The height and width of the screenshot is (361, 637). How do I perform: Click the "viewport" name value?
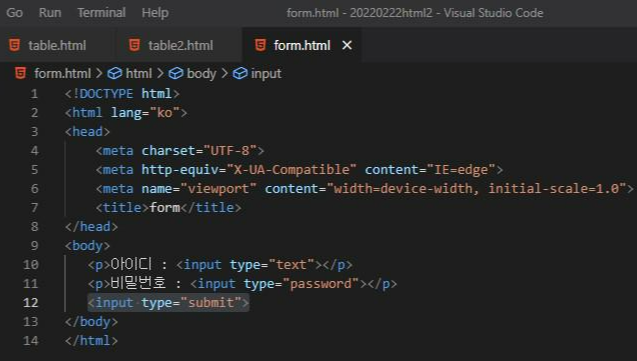(219, 188)
